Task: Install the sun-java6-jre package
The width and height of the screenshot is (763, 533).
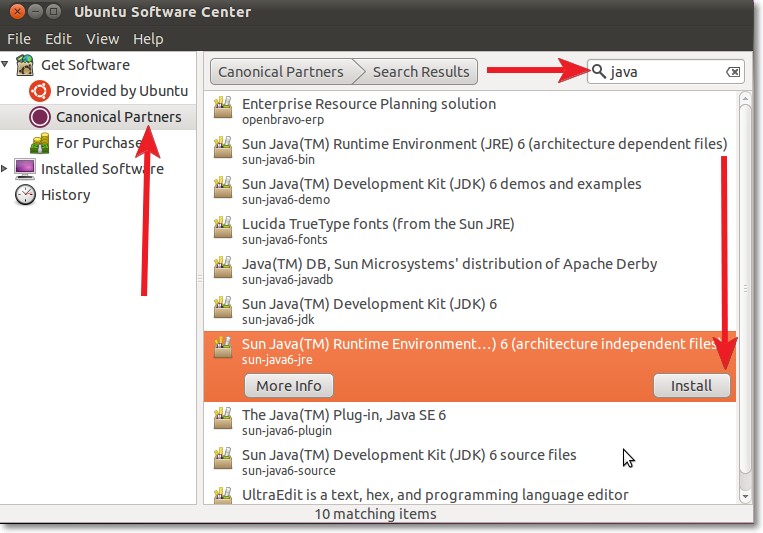Action: 691,386
